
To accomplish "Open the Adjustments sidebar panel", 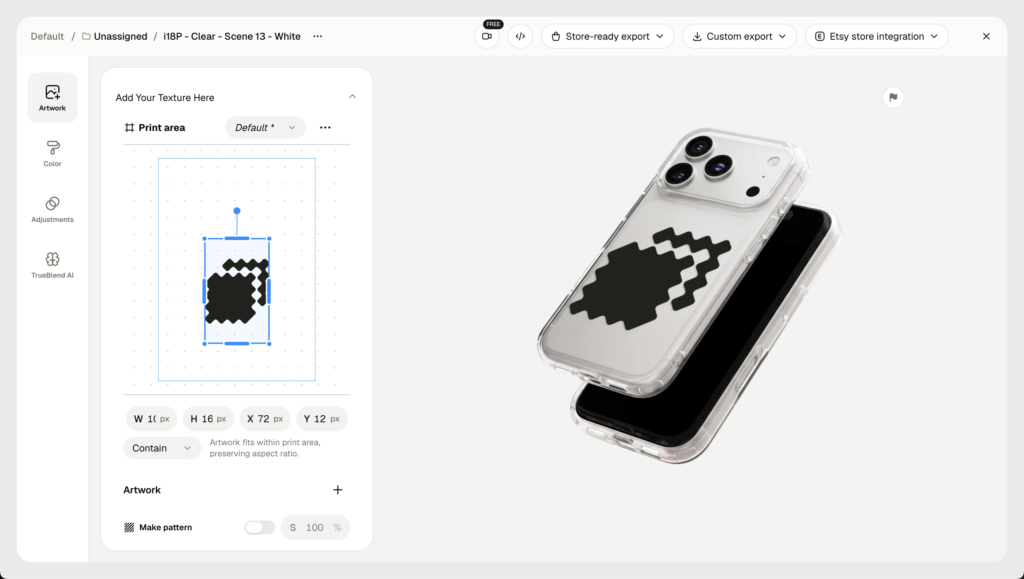I will pos(52,209).
